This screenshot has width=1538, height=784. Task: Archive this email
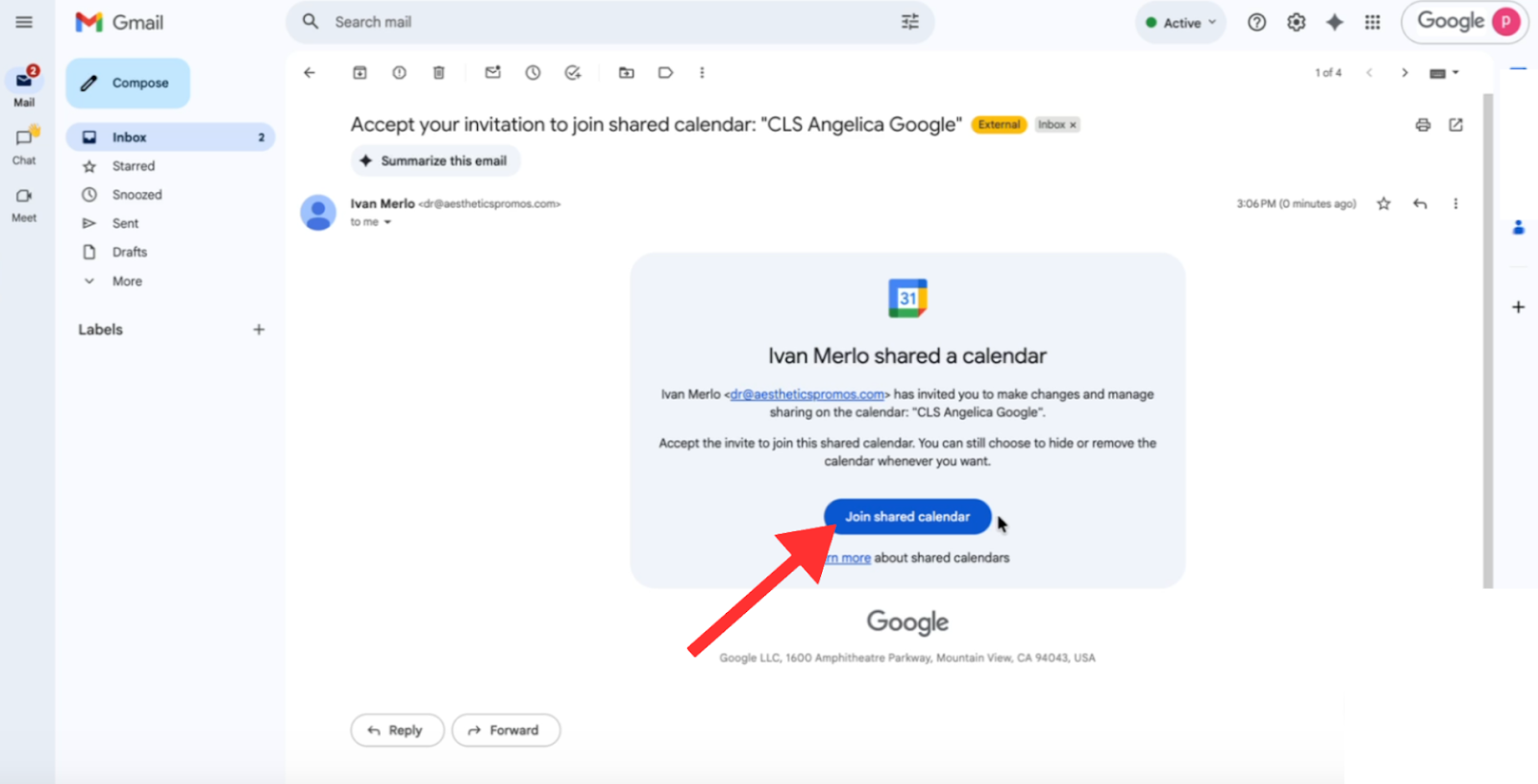tap(360, 73)
